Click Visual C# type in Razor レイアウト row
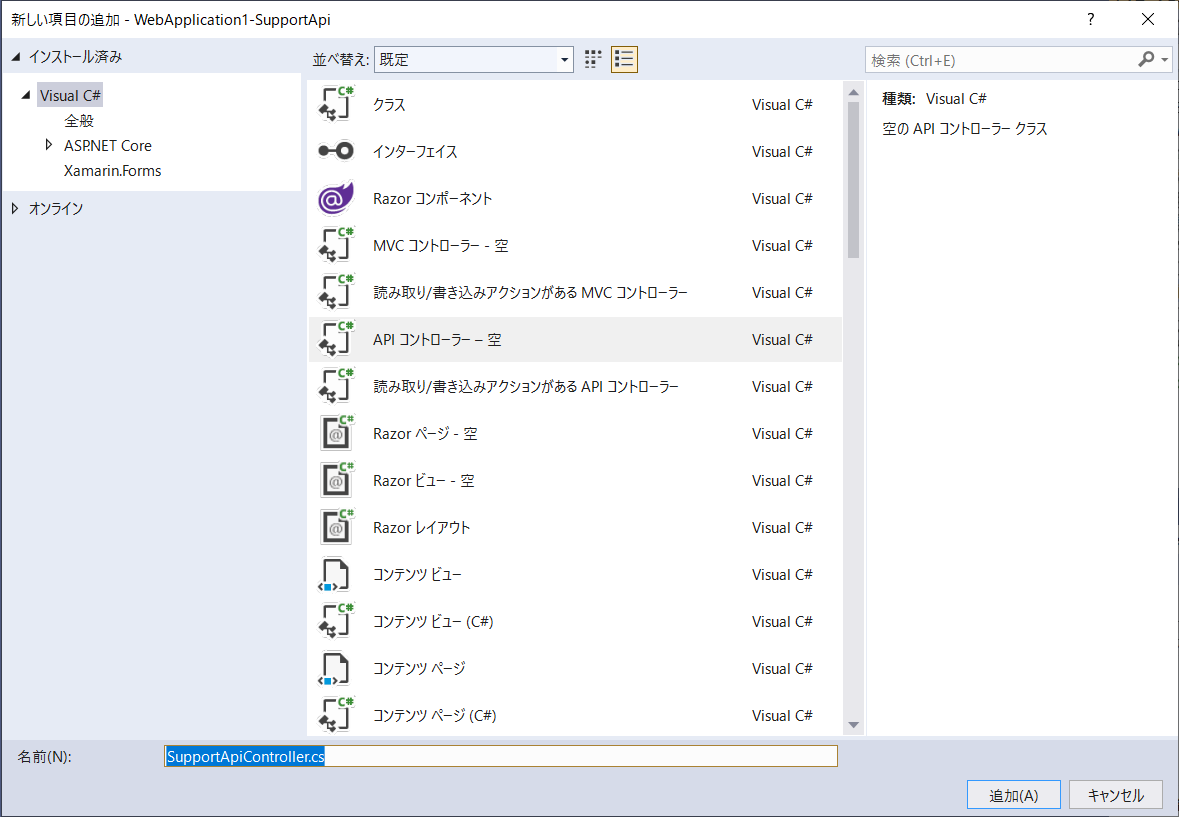 tap(782, 527)
